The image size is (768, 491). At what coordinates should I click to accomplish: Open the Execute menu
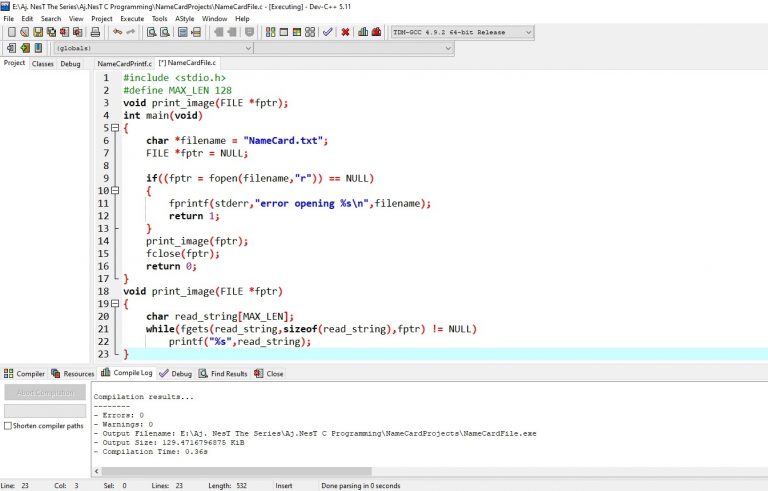(x=131, y=18)
